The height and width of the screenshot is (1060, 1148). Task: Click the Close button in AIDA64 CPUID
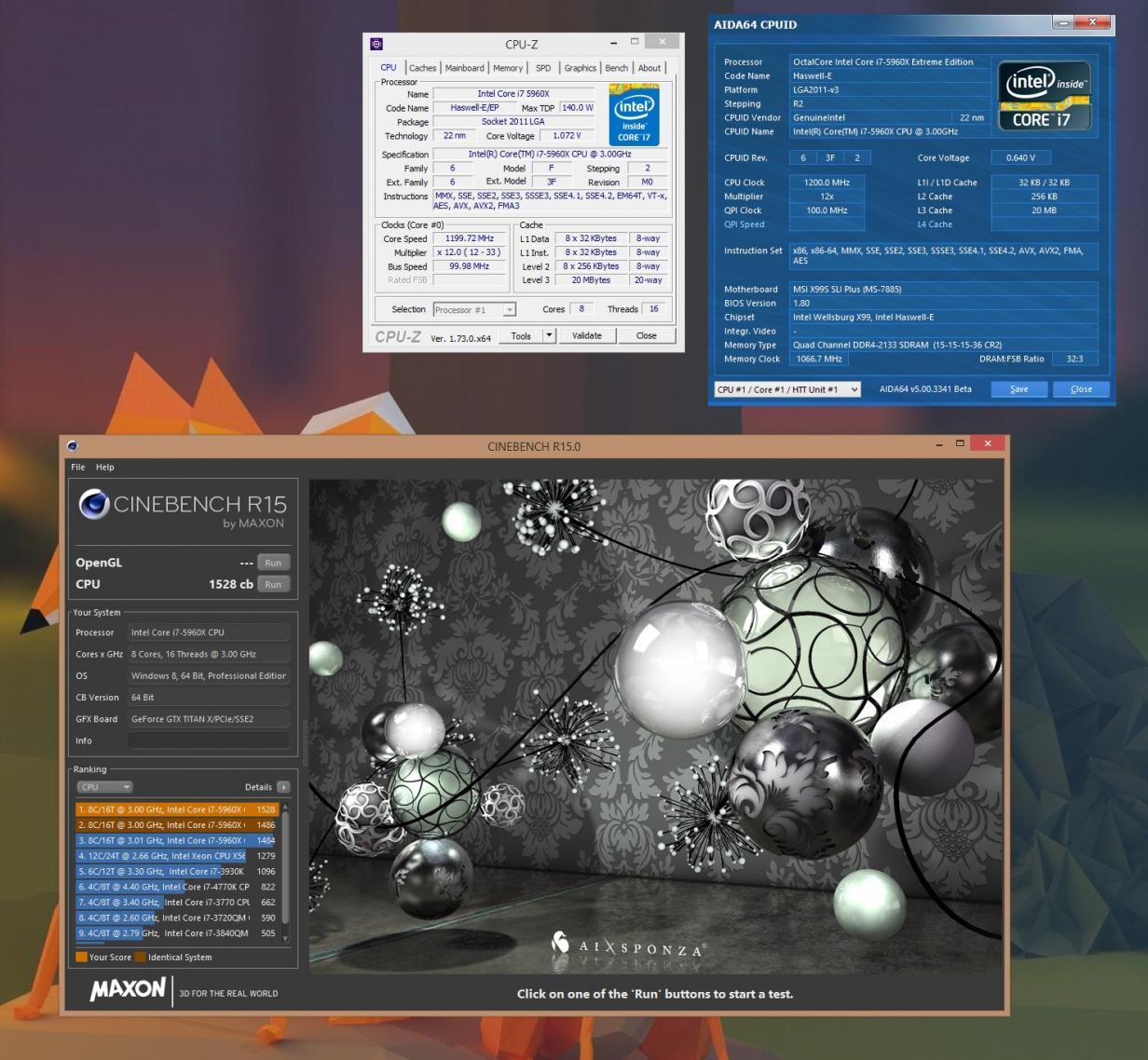point(1081,389)
